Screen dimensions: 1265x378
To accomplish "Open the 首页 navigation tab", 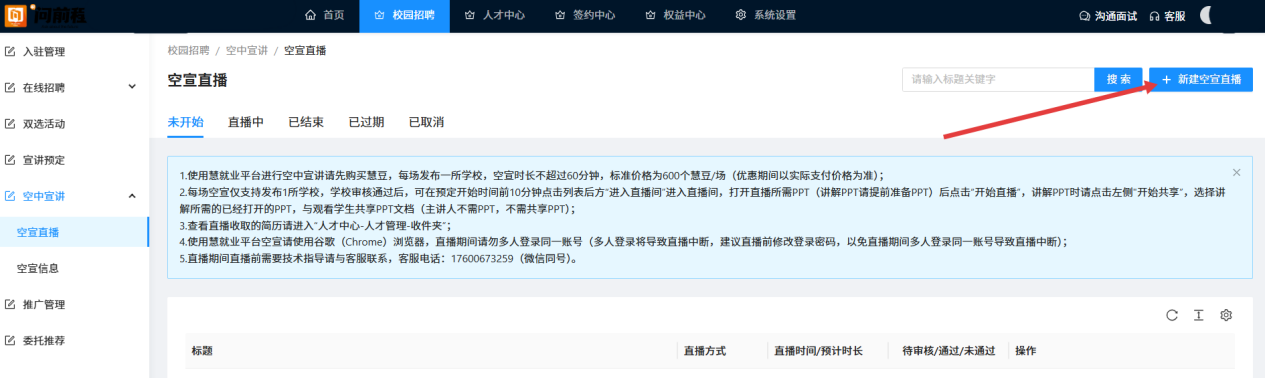I will 324,16.
